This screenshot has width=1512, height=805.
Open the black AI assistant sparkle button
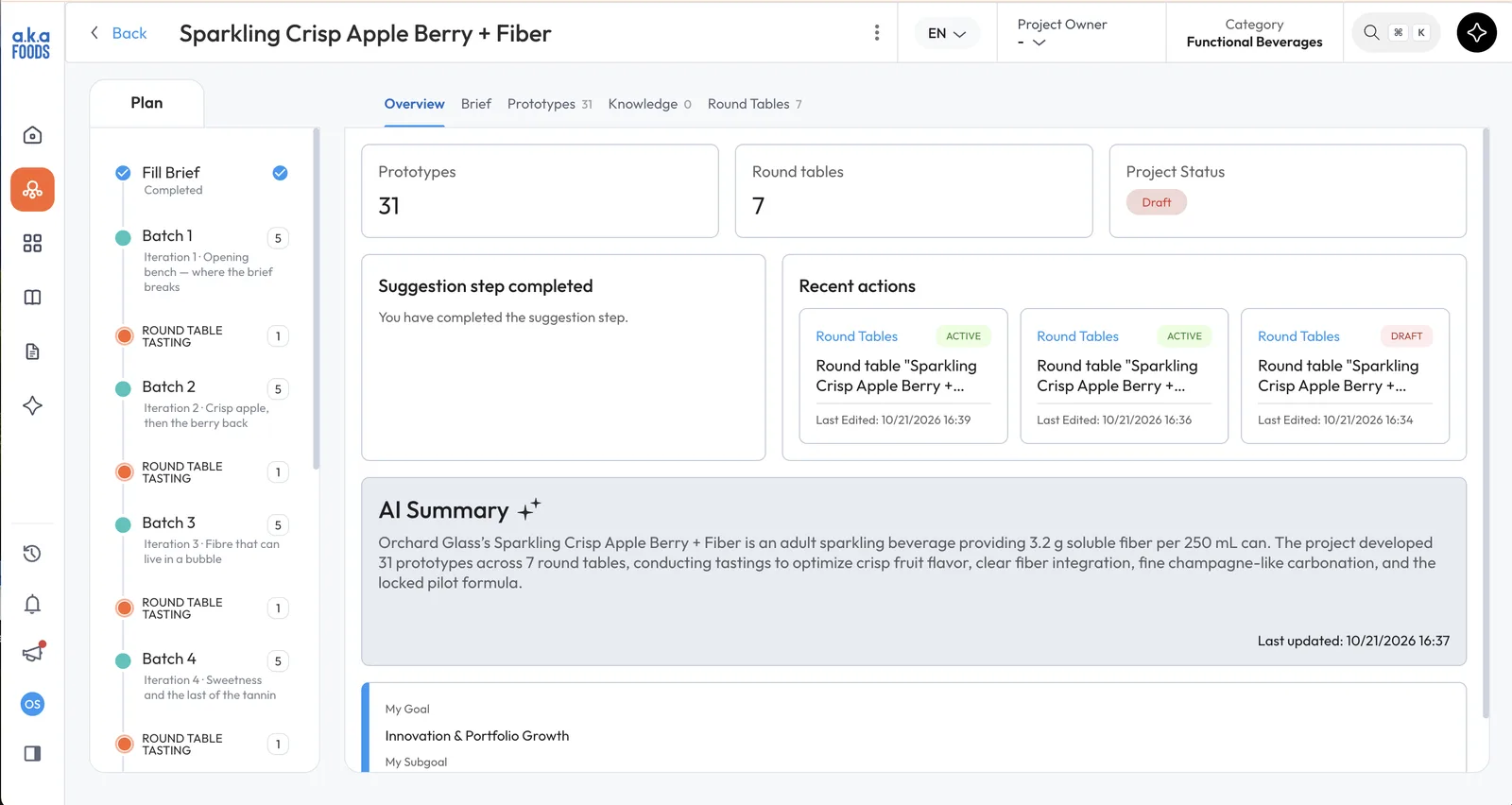1476,33
